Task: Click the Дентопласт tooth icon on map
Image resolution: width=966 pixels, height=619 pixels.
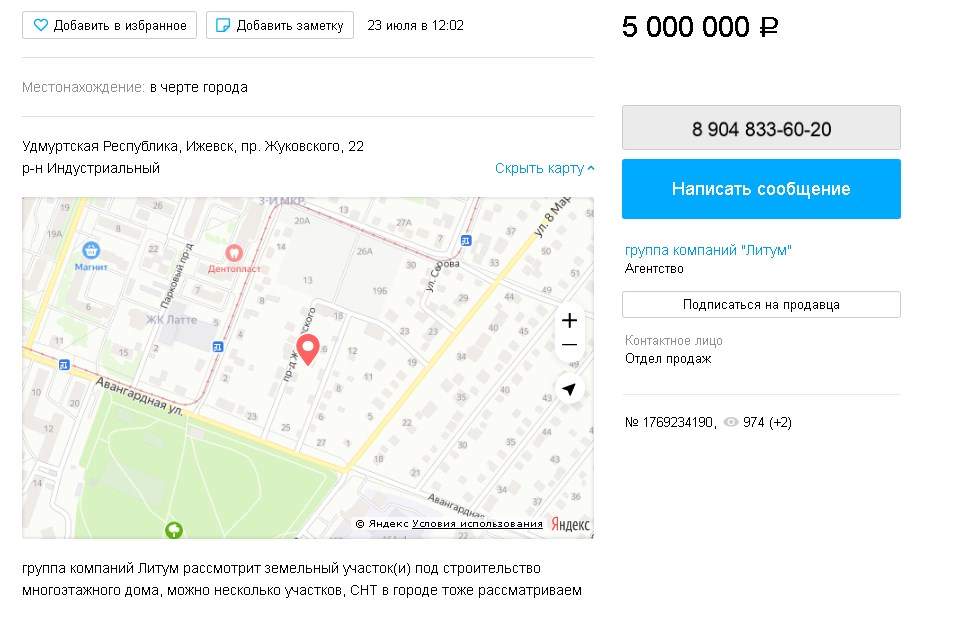Action: pyautogui.click(x=234, y=253)
